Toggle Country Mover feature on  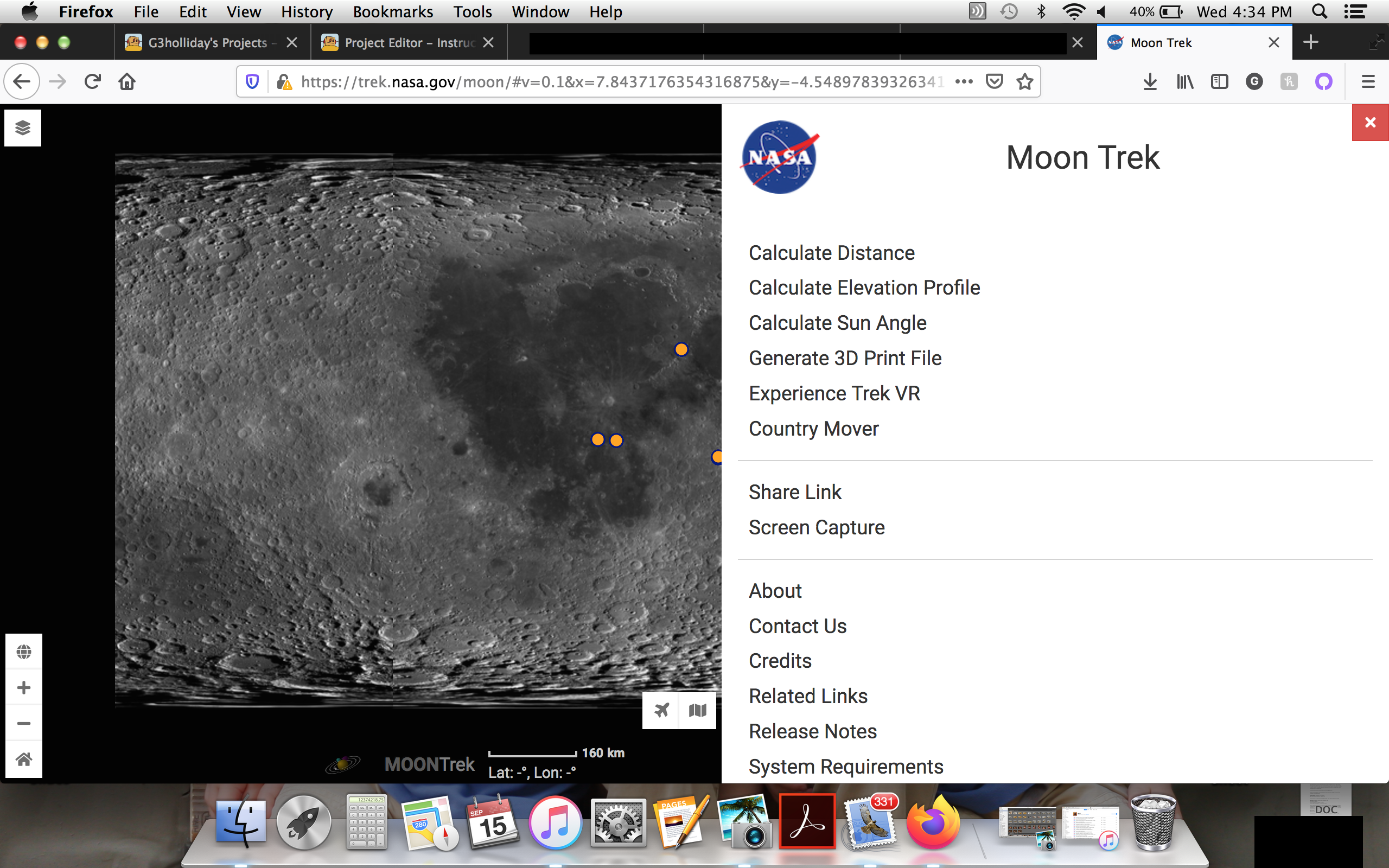point(813,428)
